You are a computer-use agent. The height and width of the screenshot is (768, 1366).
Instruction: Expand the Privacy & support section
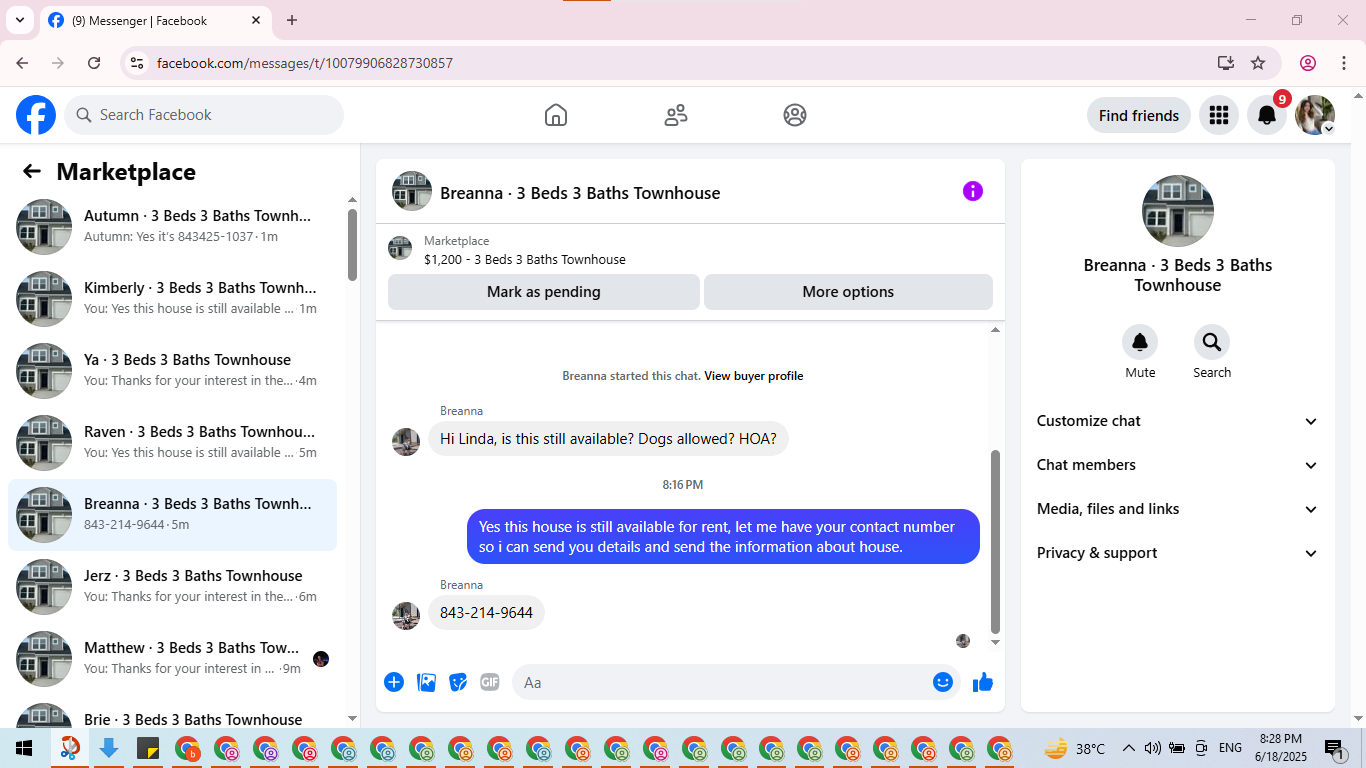pos(1178,553)
